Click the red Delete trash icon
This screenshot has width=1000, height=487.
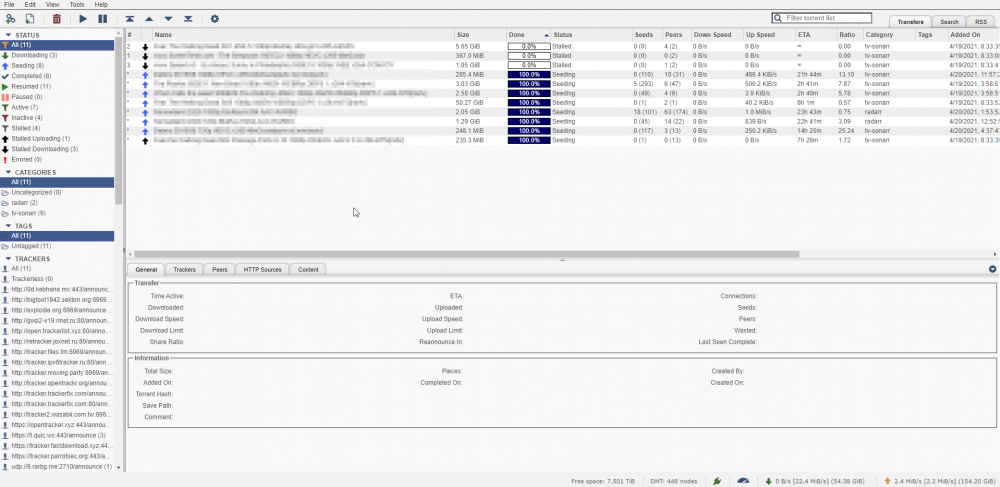(x=57, y=19)
